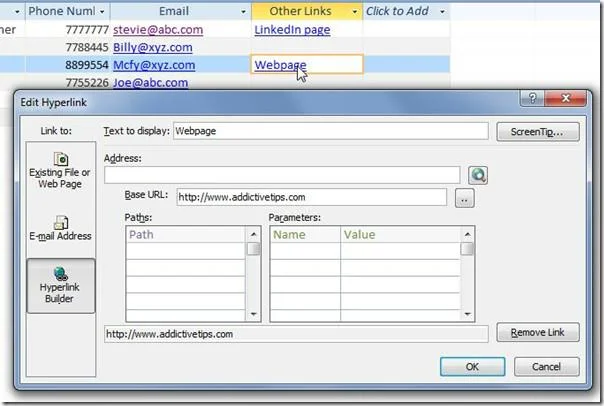Click the Remove Link button
604x406 pixels.
[x=538, y=332]
